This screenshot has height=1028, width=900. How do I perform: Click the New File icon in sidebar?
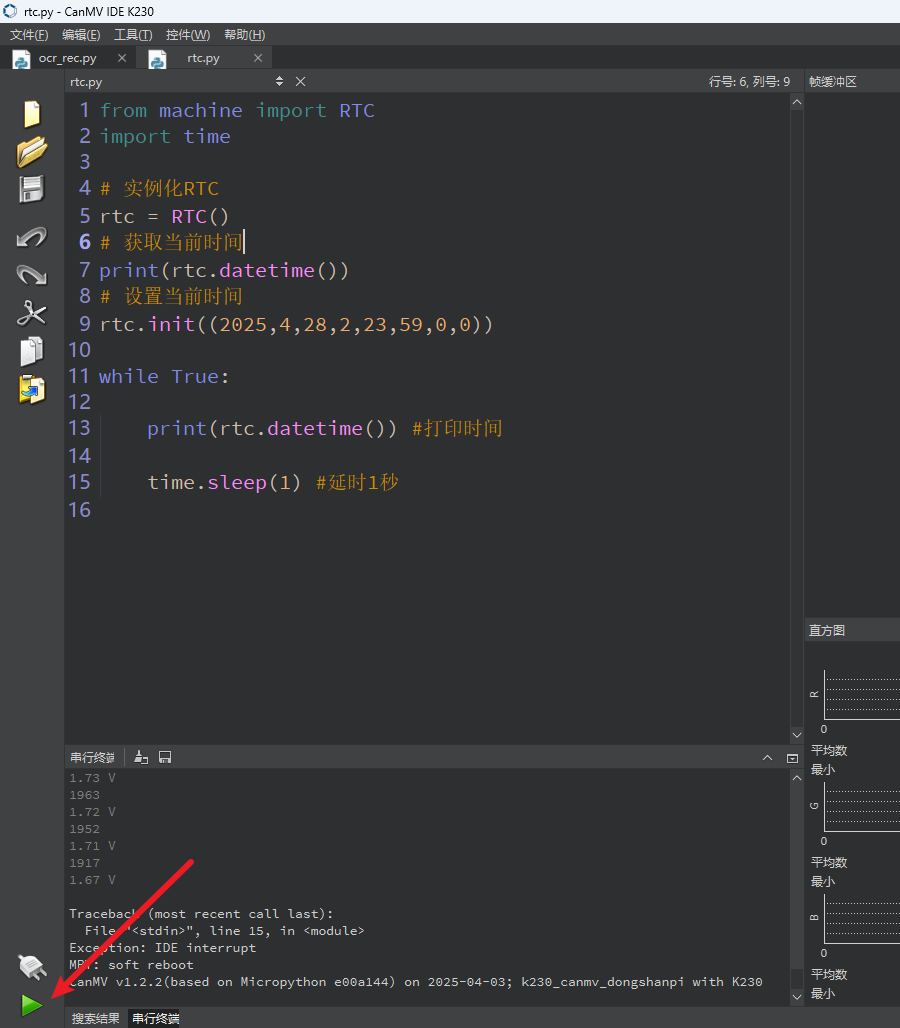coord(31,113)
